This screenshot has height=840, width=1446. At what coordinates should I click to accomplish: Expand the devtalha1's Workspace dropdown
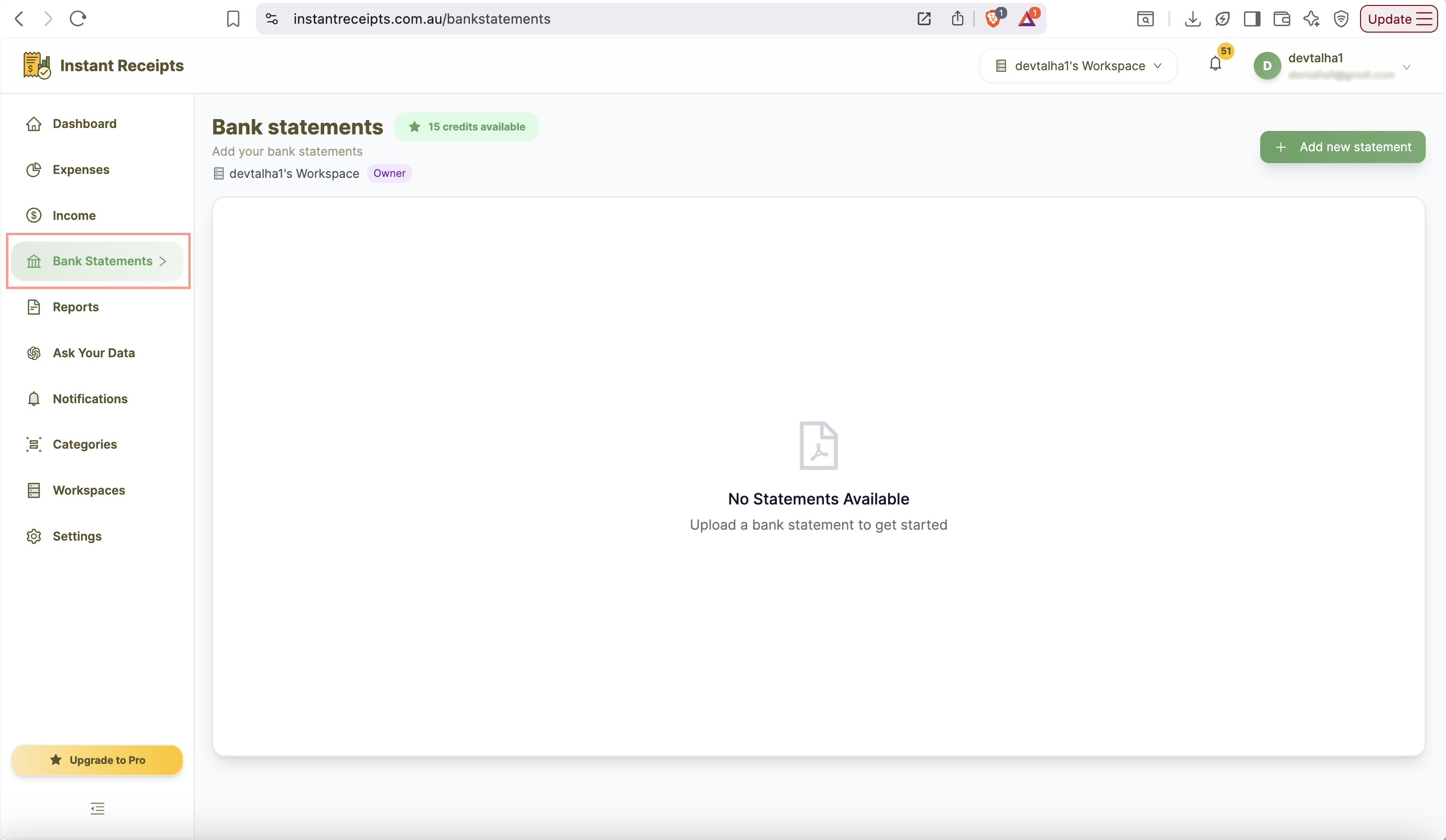pyautogui.click(x=1079, y=66)
